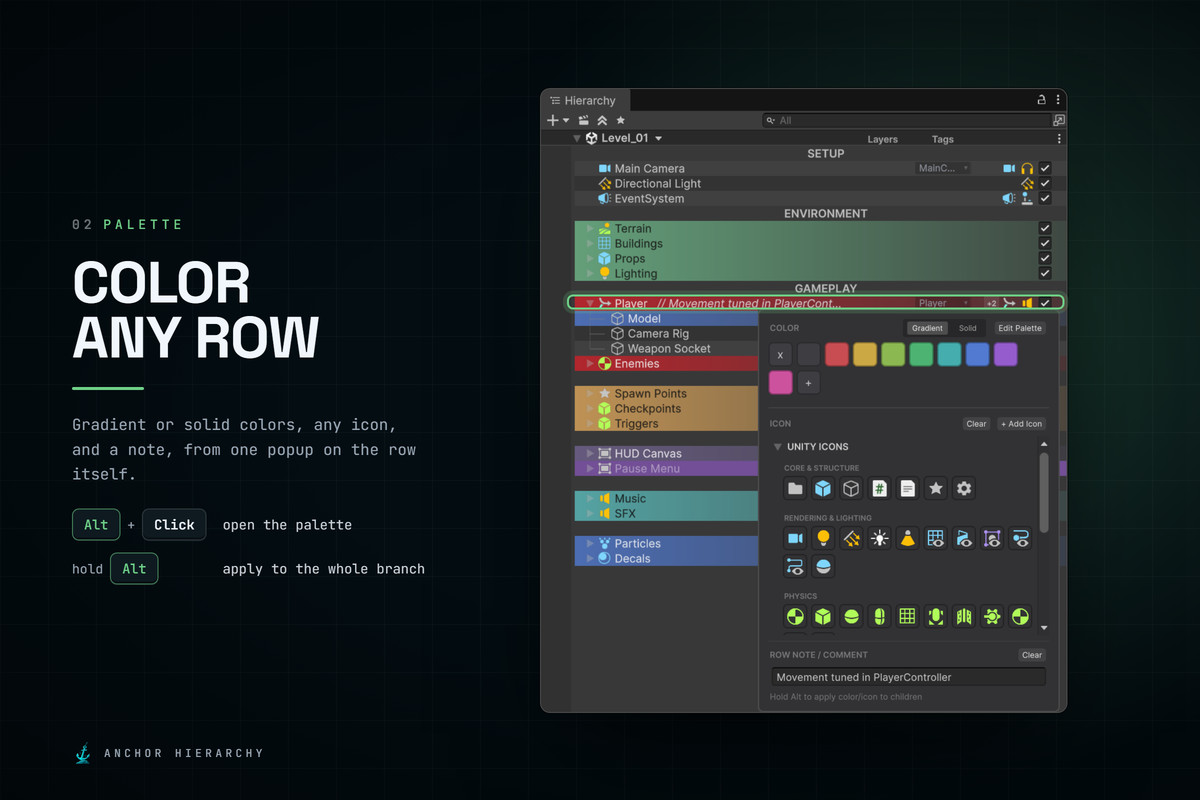The image size is (1200, 800).
Task: Expand the Terrain object in the hierarchy
Action: click(x=590, y=229)
